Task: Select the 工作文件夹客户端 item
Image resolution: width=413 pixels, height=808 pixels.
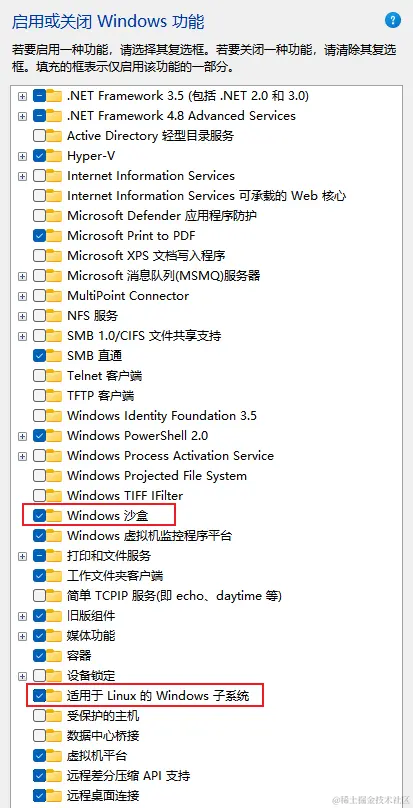Action: click(115, 576)
